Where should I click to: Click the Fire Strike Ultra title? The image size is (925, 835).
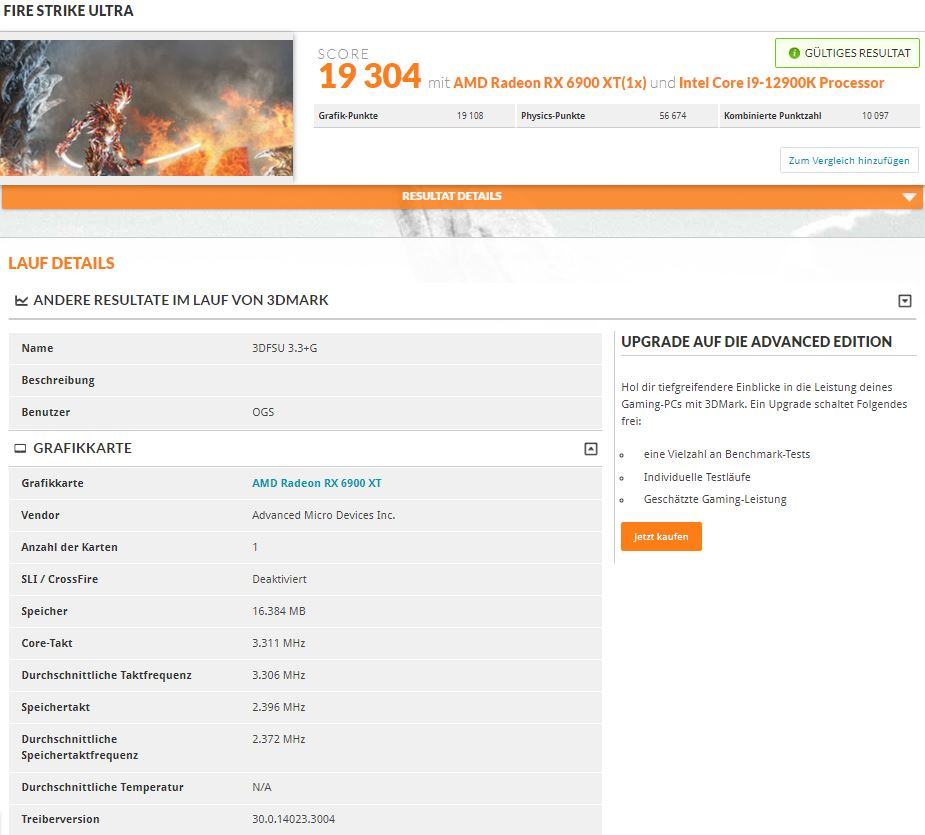point(68,11)
